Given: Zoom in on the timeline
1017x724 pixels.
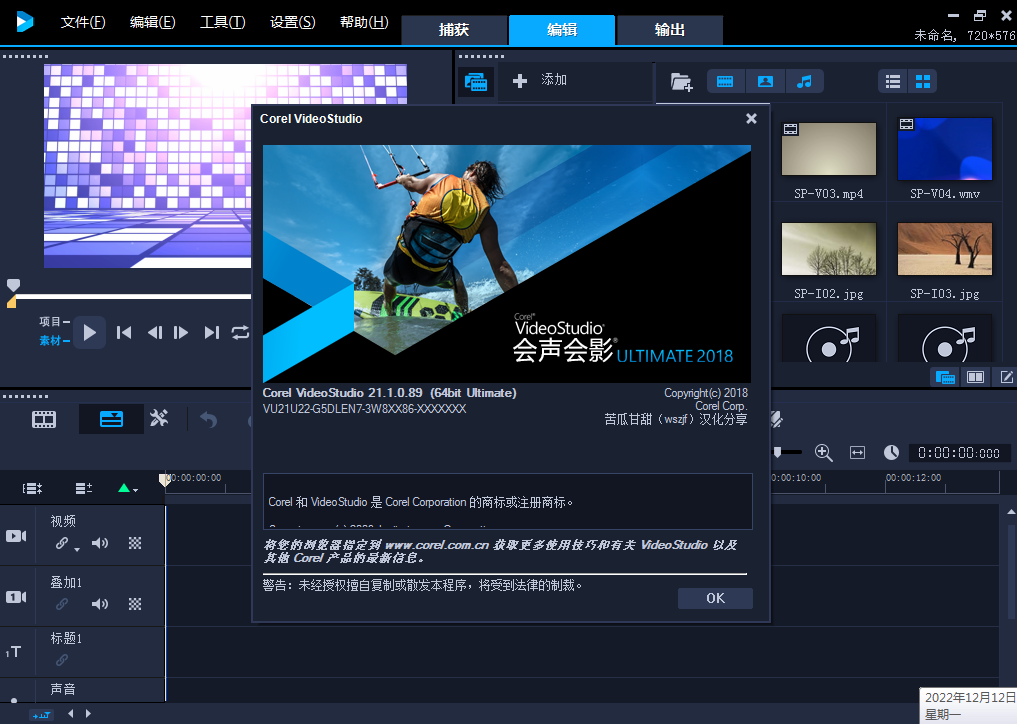Looking at the screenshot, I should 823,453.
